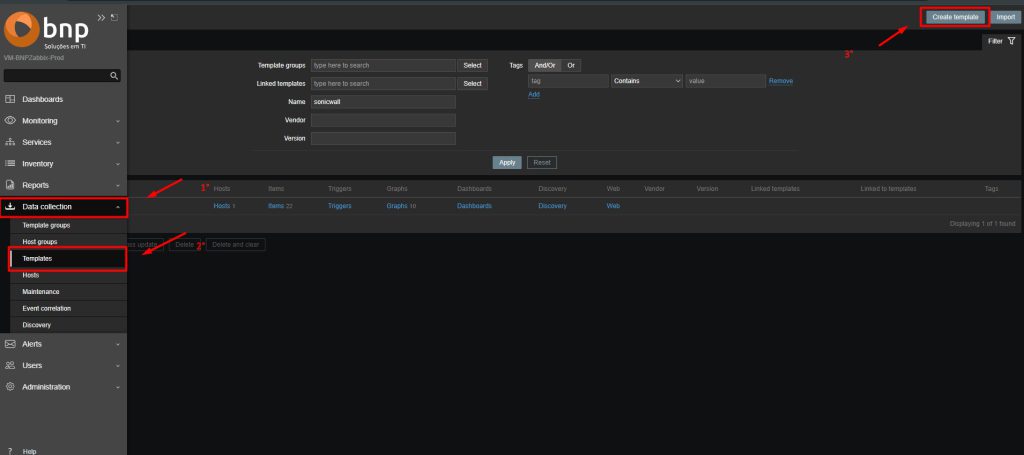Expand the Users menu section

118,366
